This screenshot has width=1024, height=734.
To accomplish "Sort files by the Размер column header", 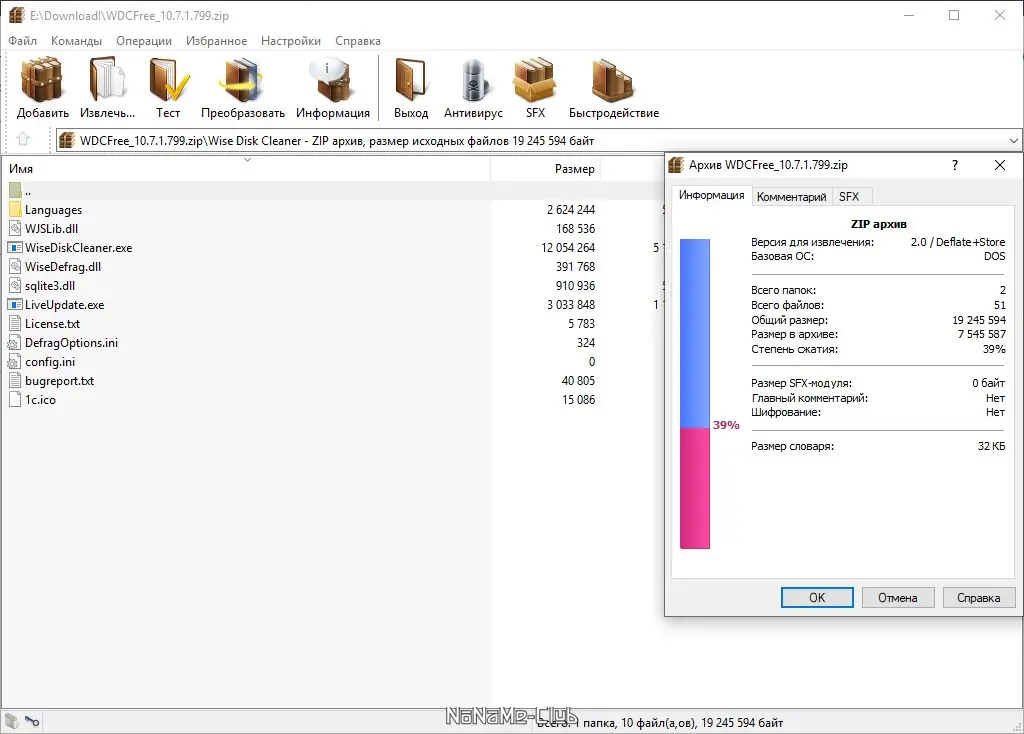I will pyautogui.click(x=545, y=168).
